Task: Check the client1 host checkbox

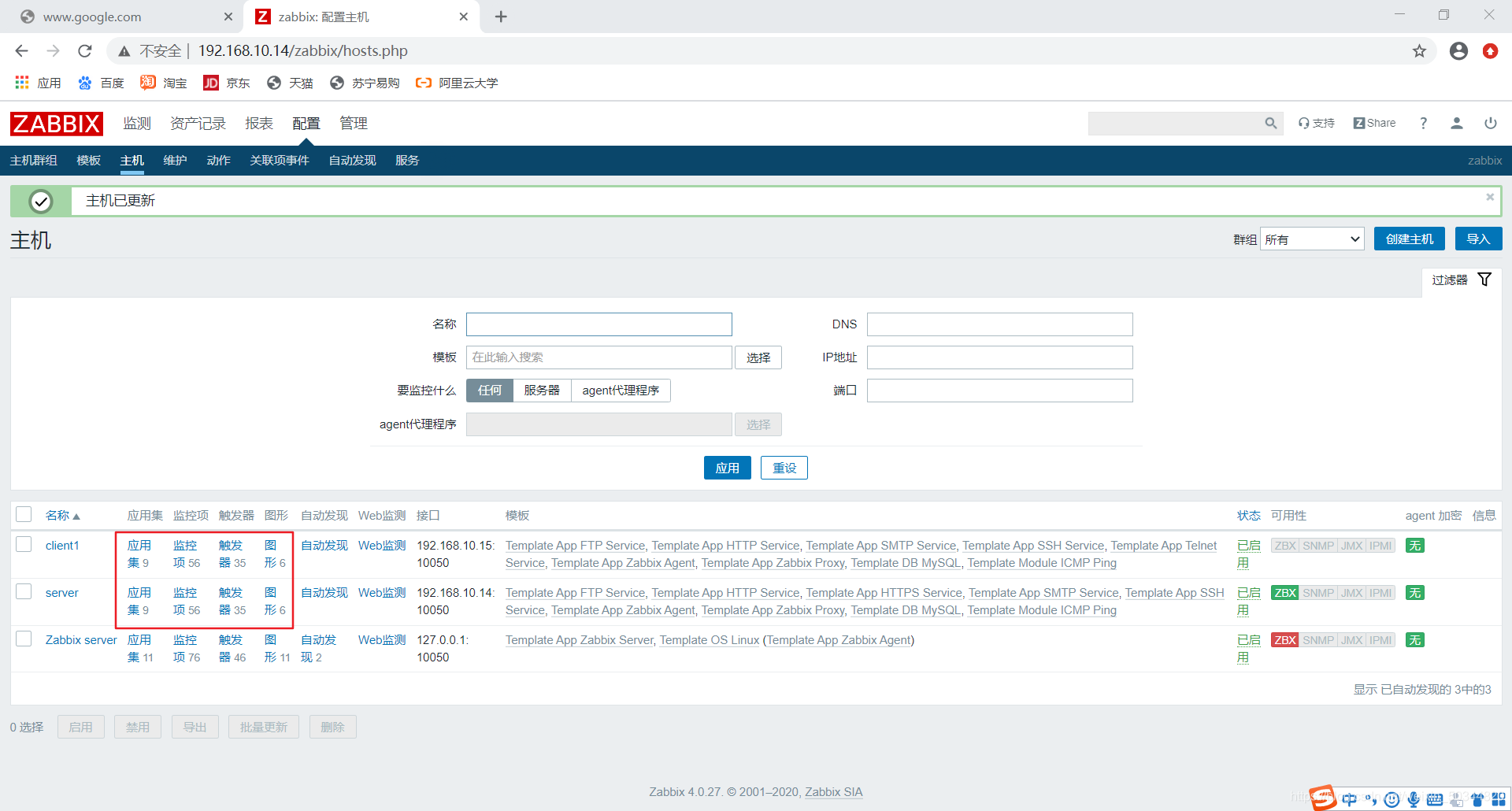Action: click(24, 545)
